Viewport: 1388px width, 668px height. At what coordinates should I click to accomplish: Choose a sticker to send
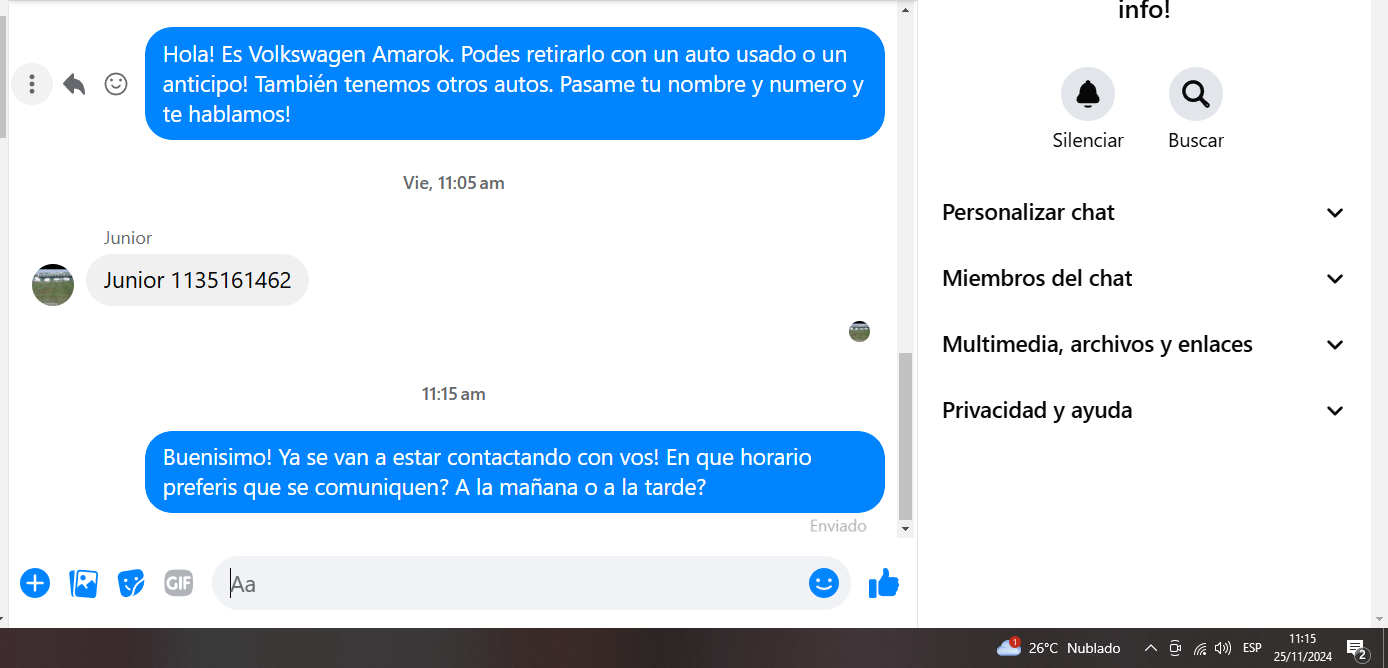131,583
